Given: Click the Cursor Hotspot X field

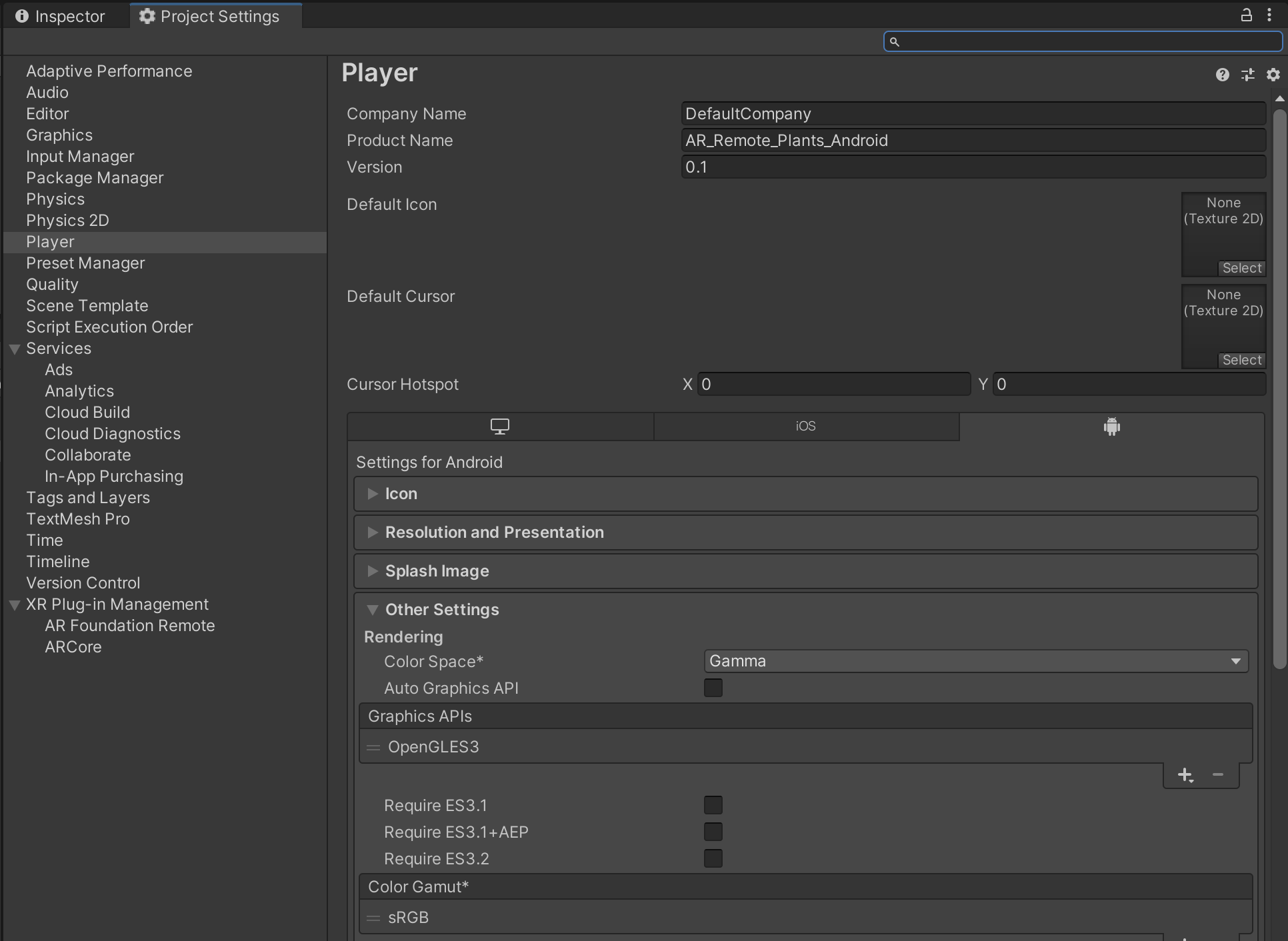Looking at the screenshot, I should click(x=834, y=384).
